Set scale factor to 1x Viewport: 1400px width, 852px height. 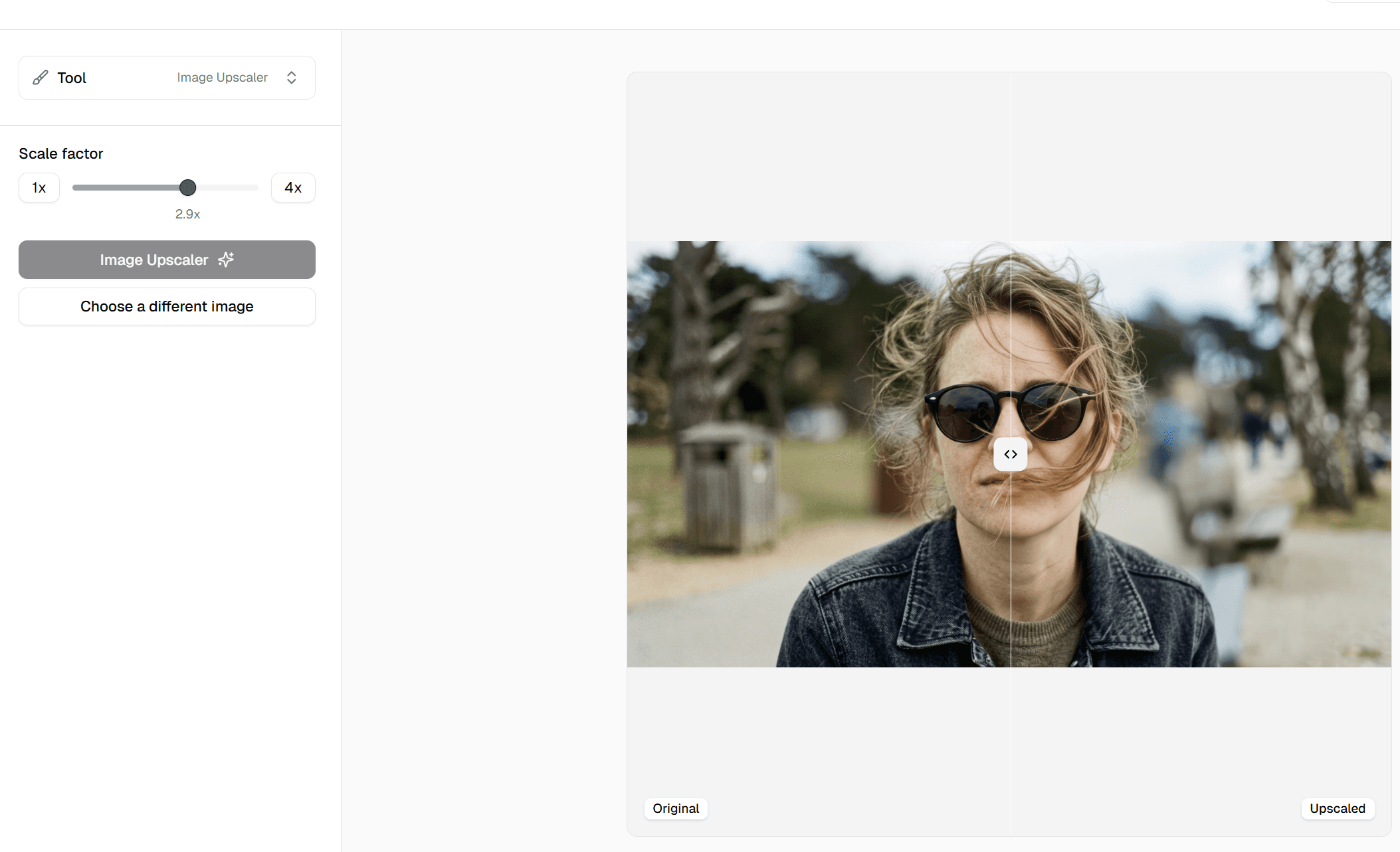[39, 188]
